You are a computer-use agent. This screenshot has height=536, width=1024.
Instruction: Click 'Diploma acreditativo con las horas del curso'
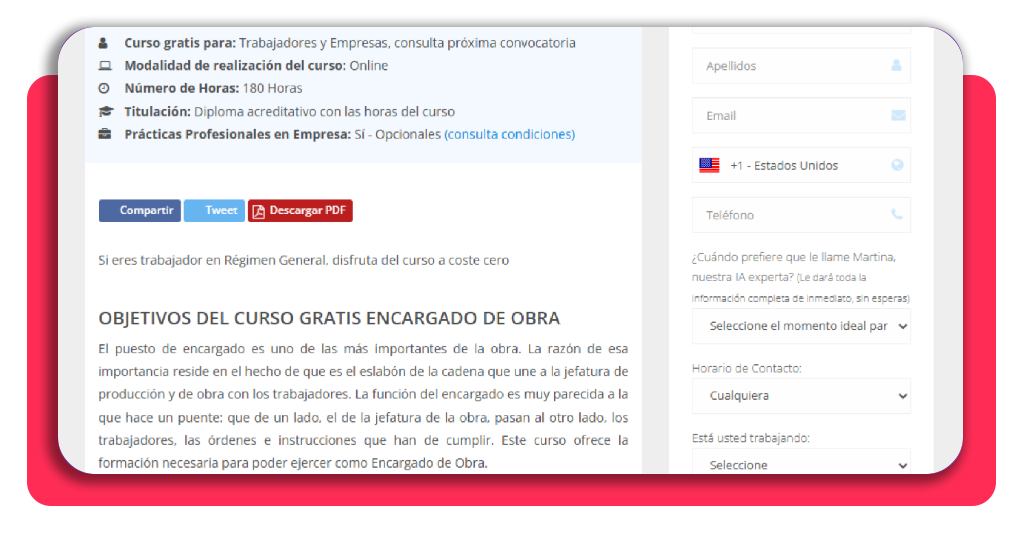325,112
